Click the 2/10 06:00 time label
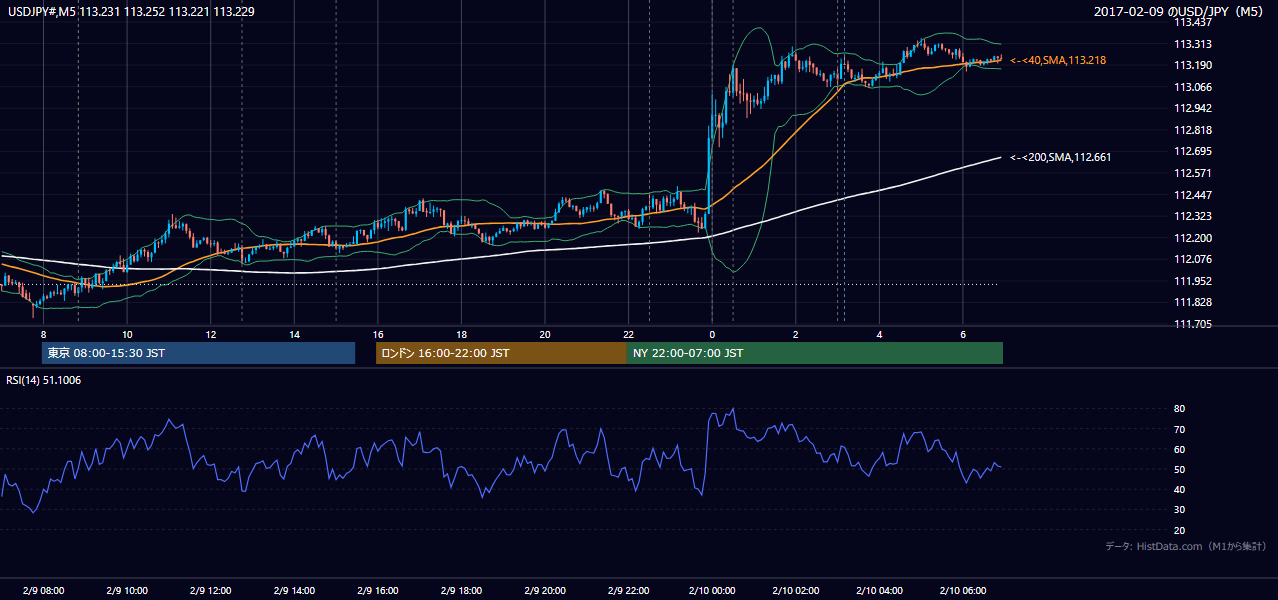The height and width of the screenshot is (600, 1278). click(x=962, y=590)
